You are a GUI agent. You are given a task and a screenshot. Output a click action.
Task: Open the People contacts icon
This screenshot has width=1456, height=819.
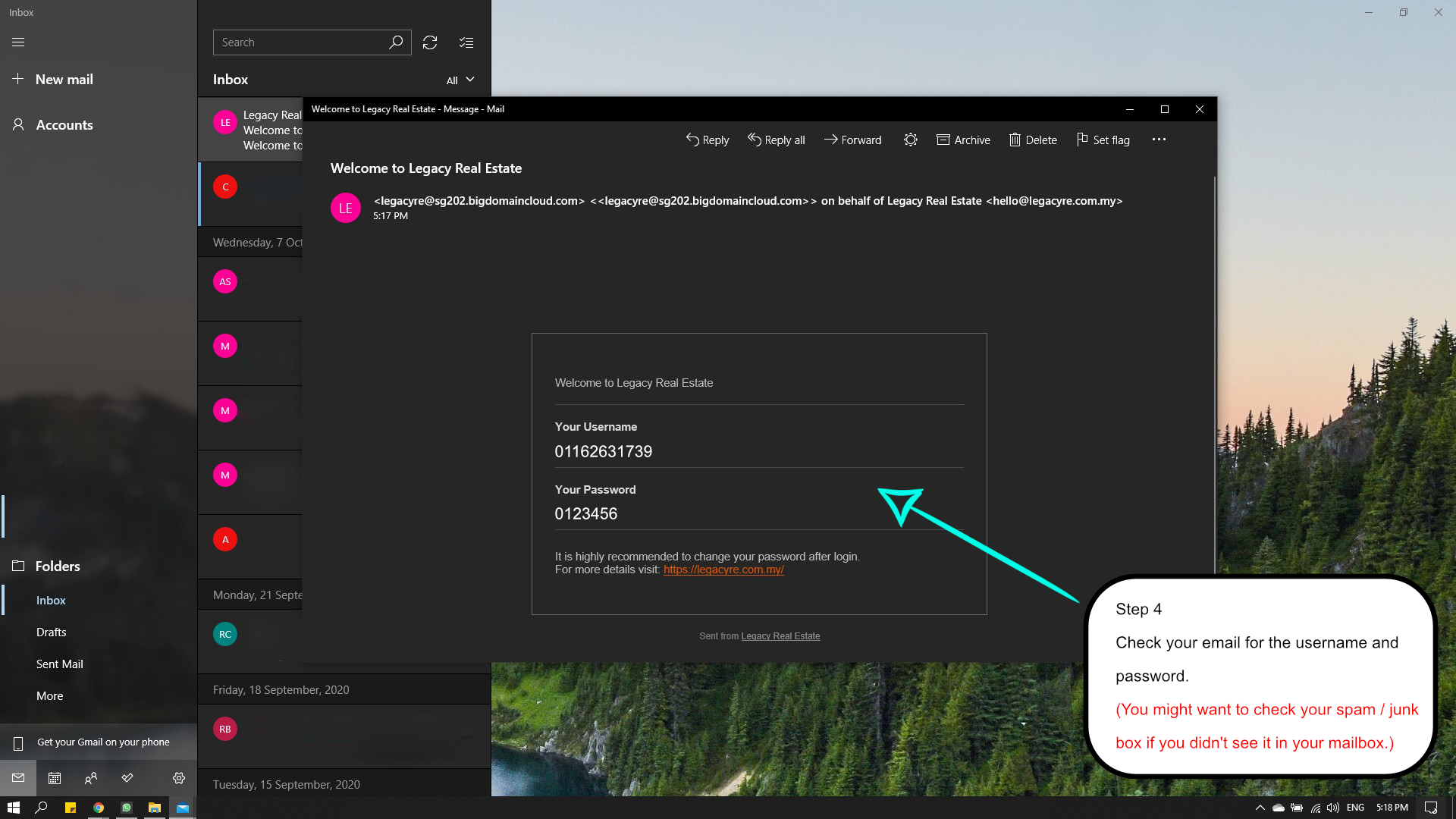click(91, 778)
